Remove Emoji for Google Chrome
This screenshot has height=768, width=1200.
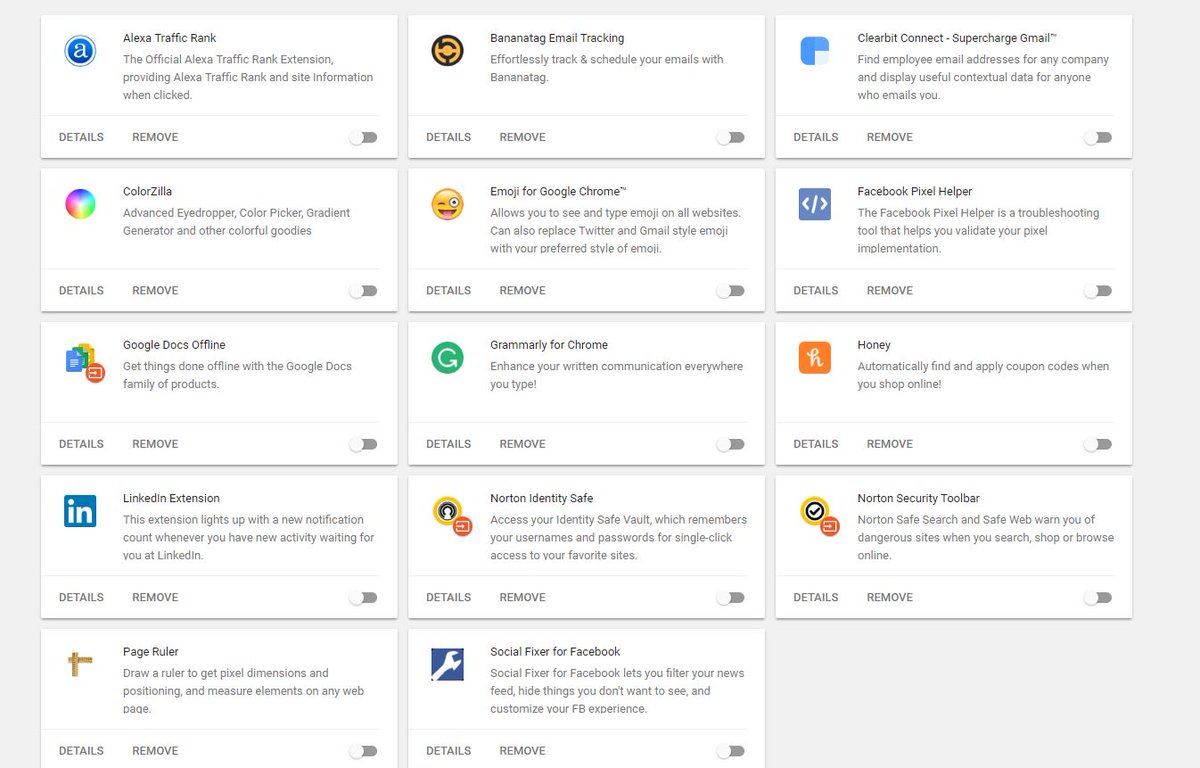(x=522, y=290)
